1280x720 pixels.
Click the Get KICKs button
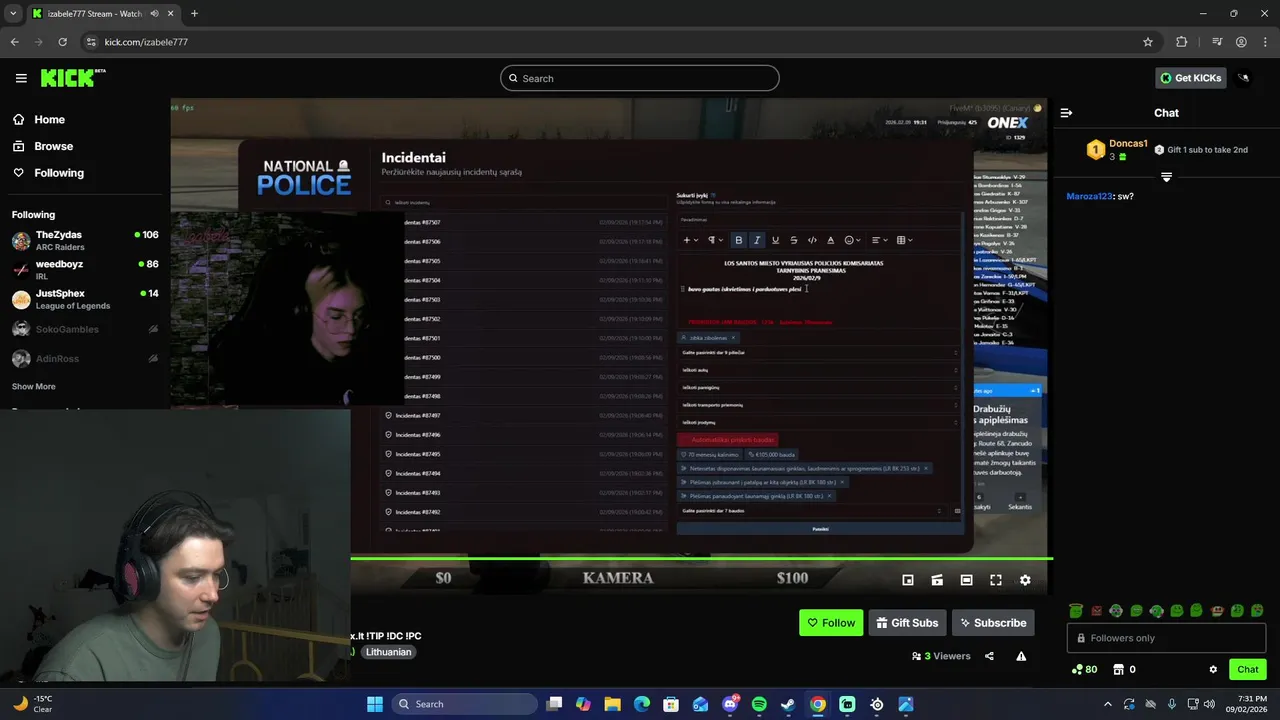pyautogui.click(x=1190, y=78)
